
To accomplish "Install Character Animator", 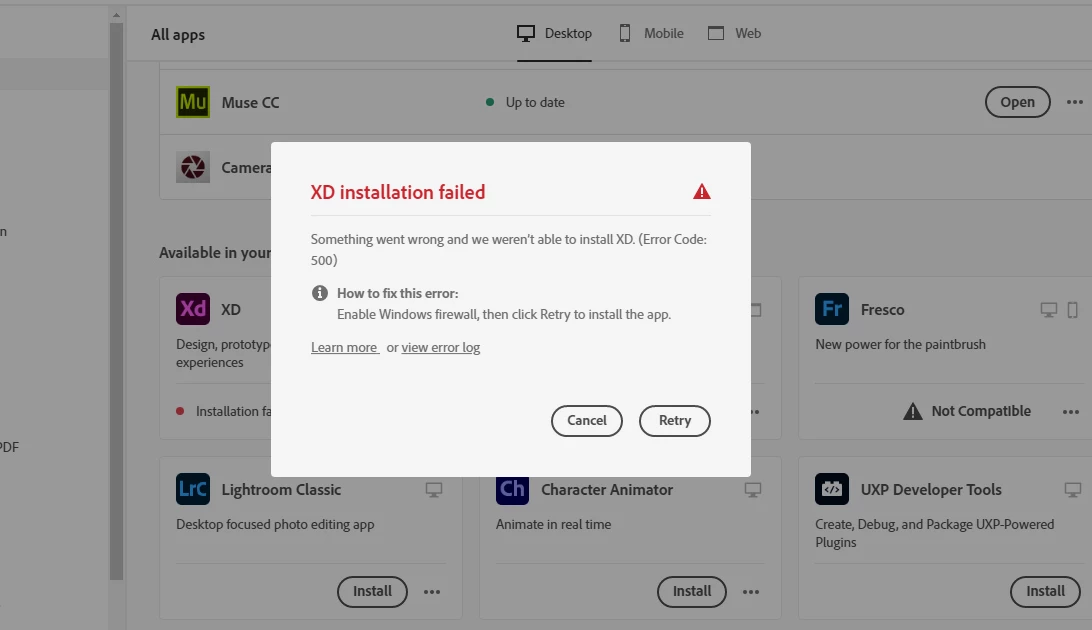I will (692, 592).
